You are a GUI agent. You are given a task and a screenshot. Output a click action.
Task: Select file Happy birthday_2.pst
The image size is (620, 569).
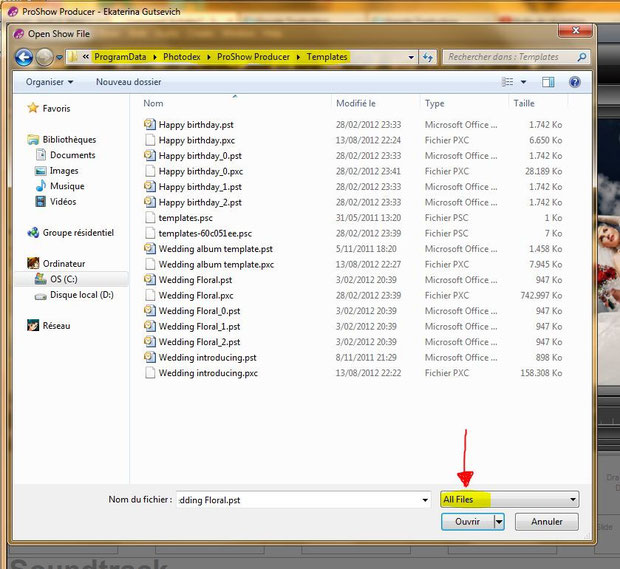coord(200,202)
